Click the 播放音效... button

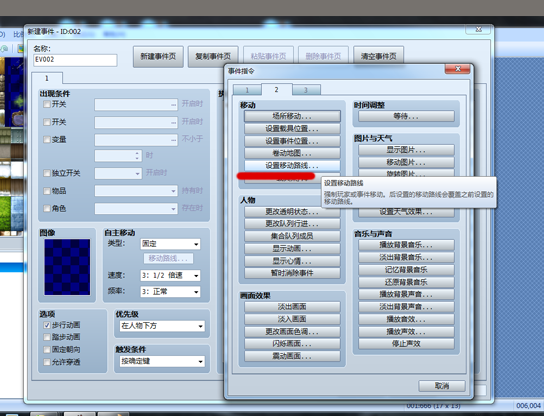tap(406, 319)
